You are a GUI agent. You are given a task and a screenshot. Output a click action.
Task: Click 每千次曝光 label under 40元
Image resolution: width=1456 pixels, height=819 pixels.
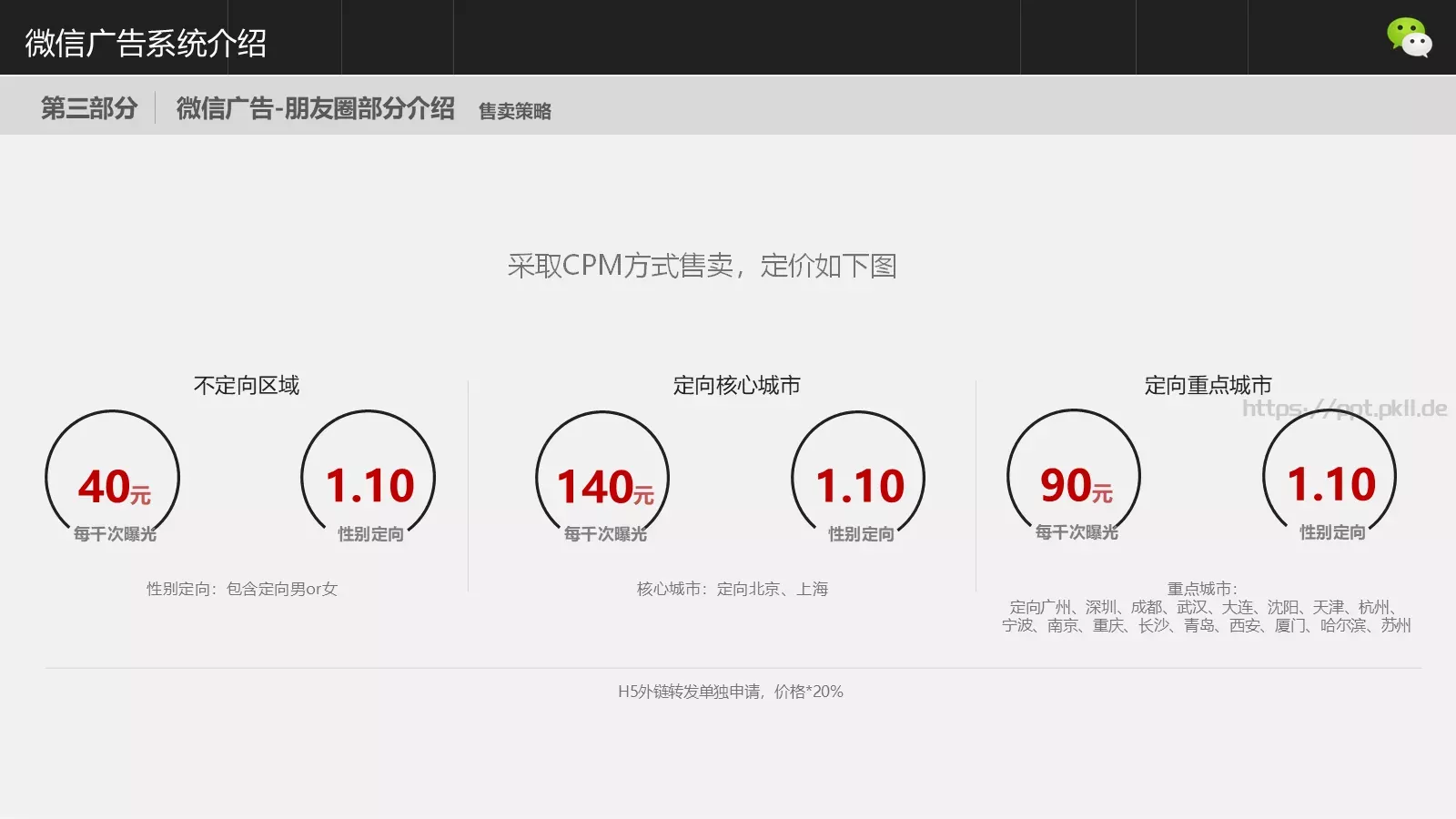click(115, 534)
